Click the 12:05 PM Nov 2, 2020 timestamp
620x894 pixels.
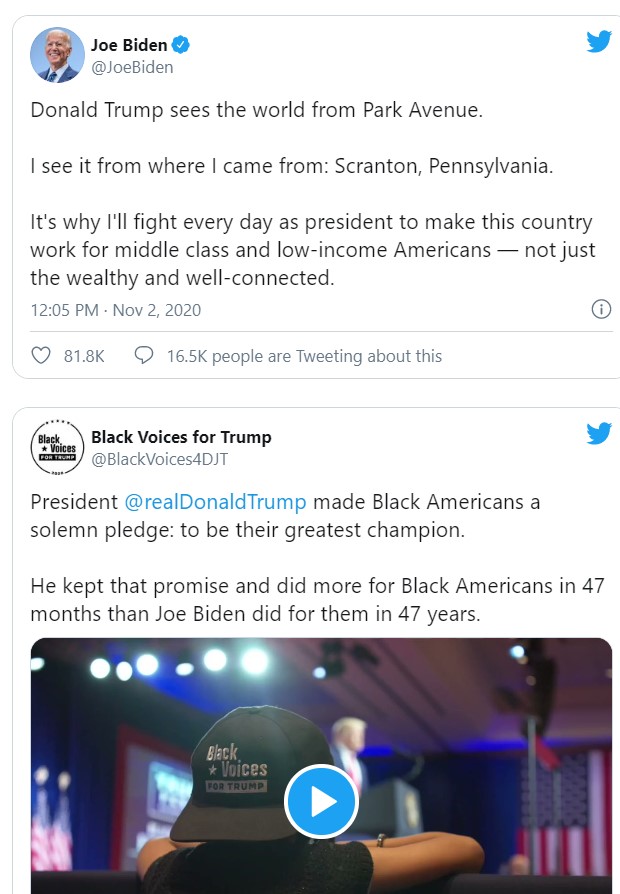click(x=116, y=310)
